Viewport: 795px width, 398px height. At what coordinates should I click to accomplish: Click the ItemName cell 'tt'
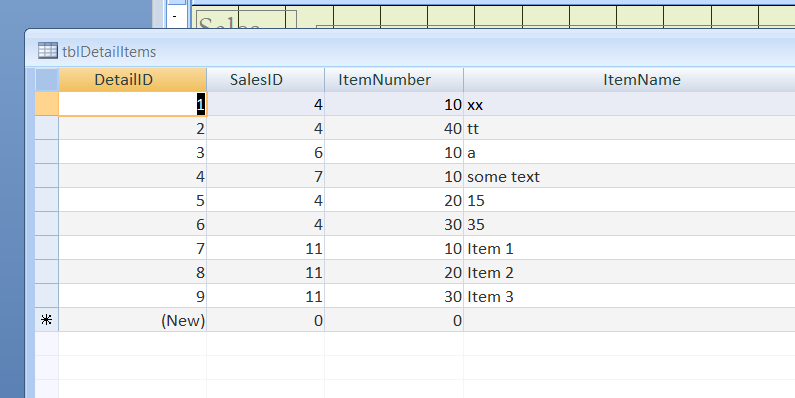(x=629, y=128)
